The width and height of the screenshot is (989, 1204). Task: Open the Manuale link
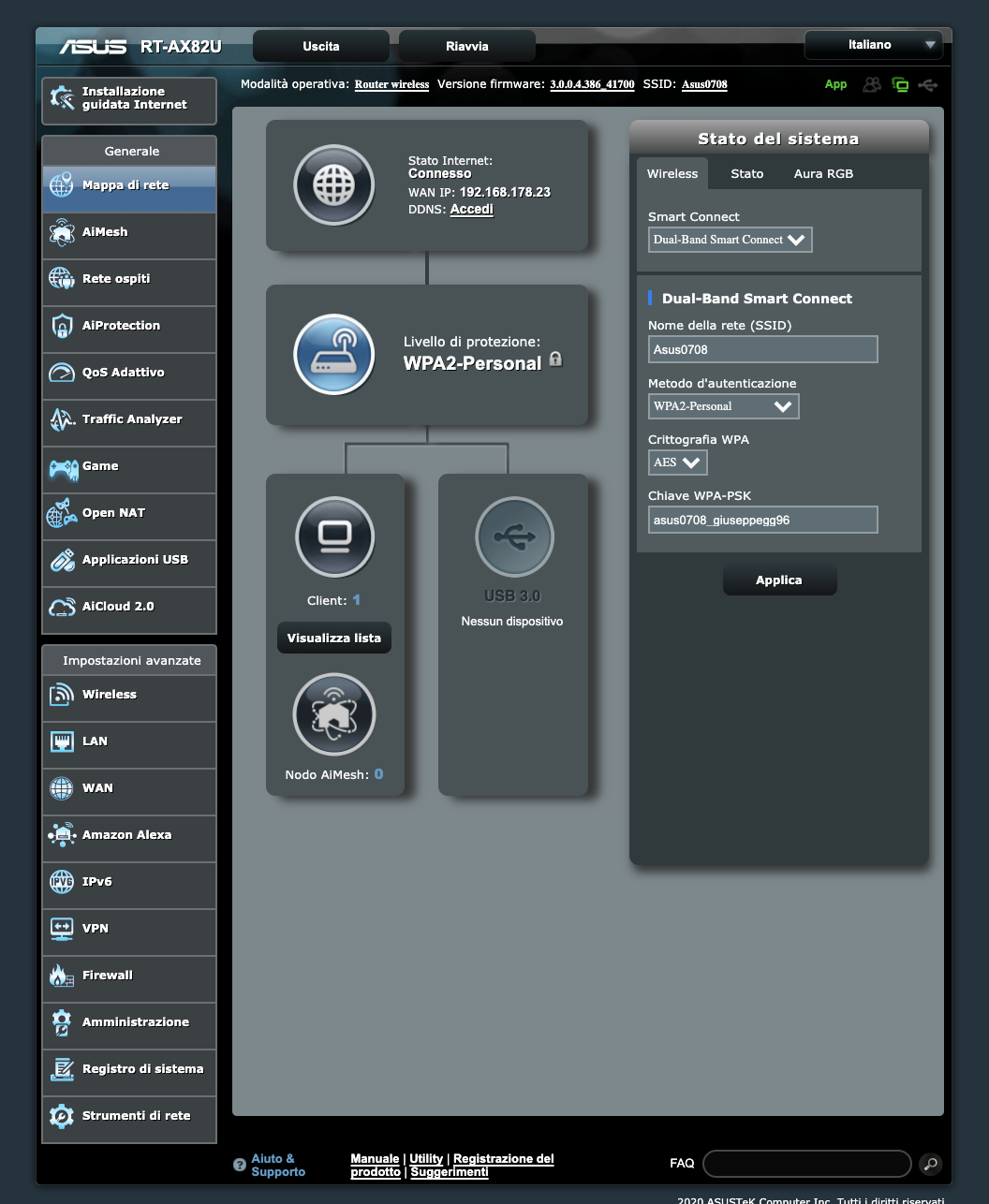(375, 1159)
